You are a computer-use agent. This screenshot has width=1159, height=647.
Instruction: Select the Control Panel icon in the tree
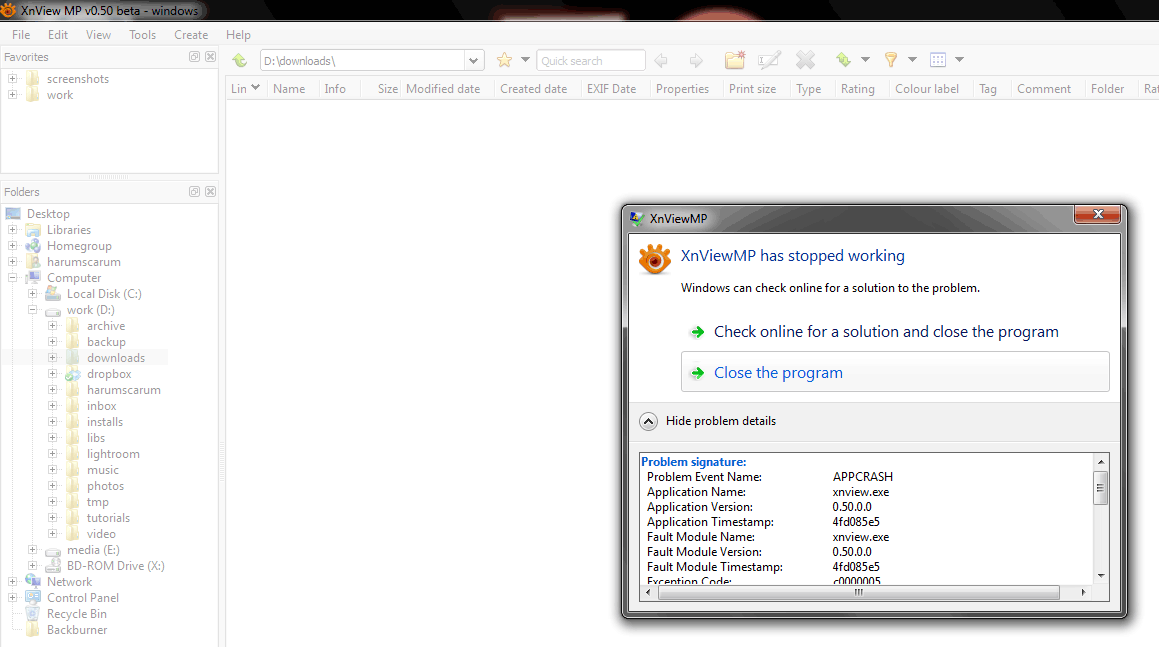(x=33, y=597)
